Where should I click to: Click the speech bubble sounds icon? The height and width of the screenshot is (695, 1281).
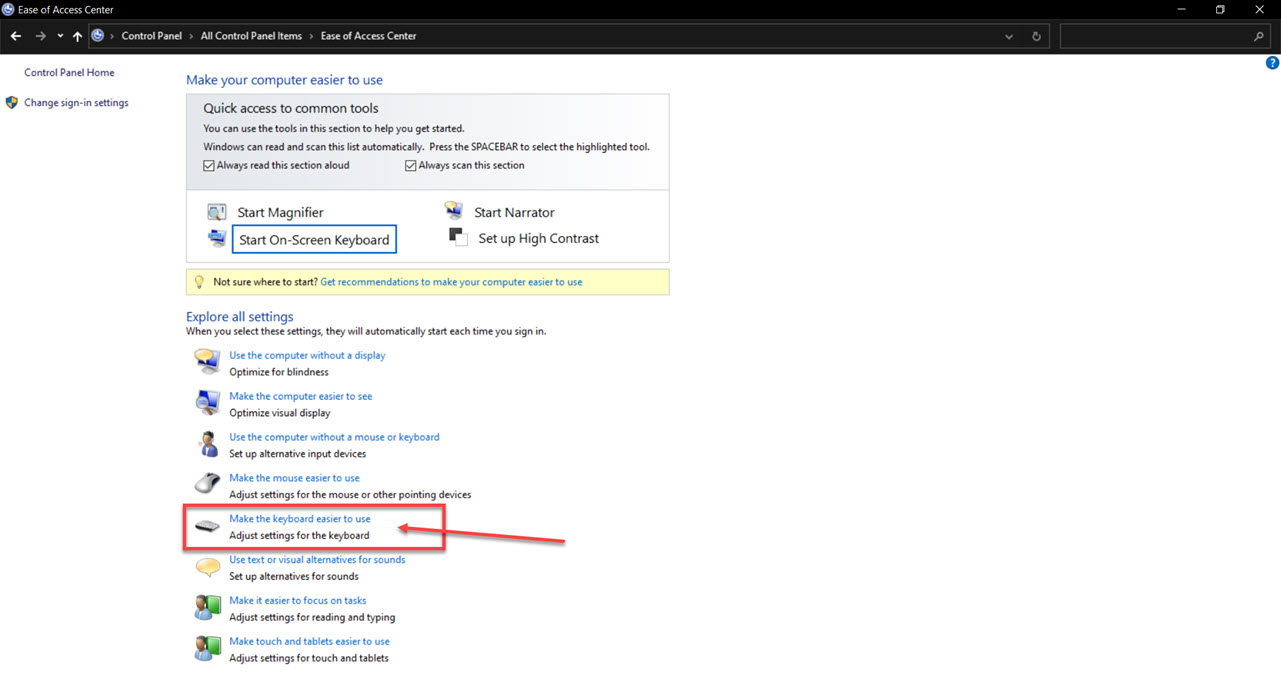[207, 567]
